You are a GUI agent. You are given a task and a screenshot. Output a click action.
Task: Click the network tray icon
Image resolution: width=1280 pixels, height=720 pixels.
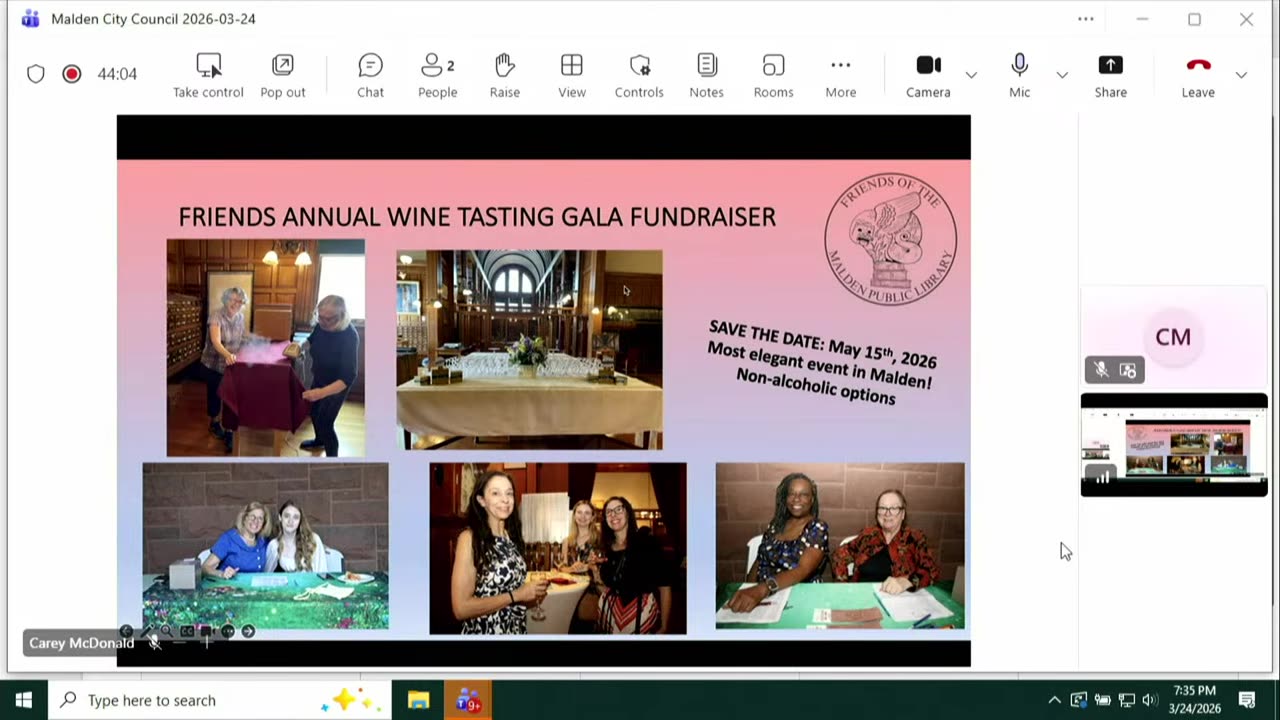pyautogui.click(x=1126, y=700)
